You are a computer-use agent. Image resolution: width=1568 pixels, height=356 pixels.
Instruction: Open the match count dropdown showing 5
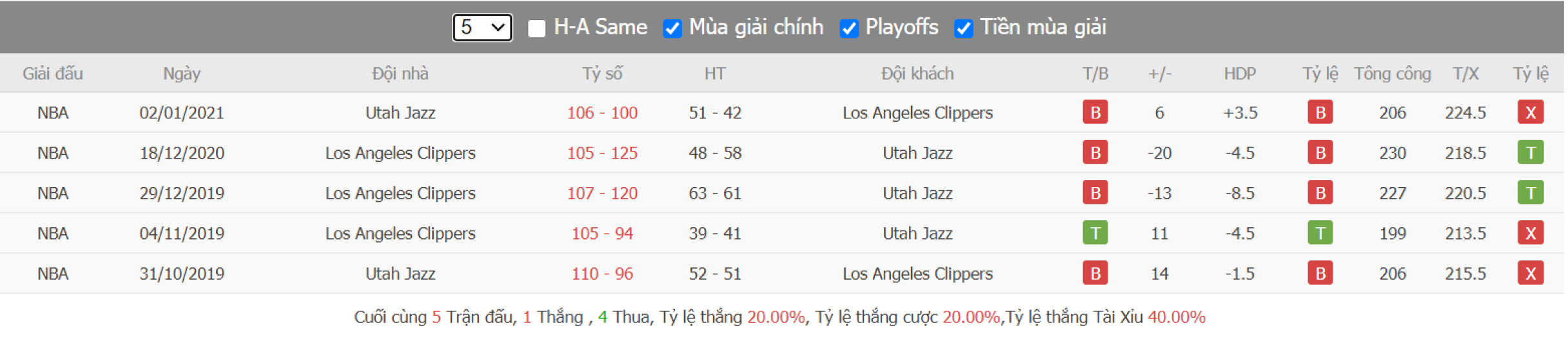tap(482, 27)
